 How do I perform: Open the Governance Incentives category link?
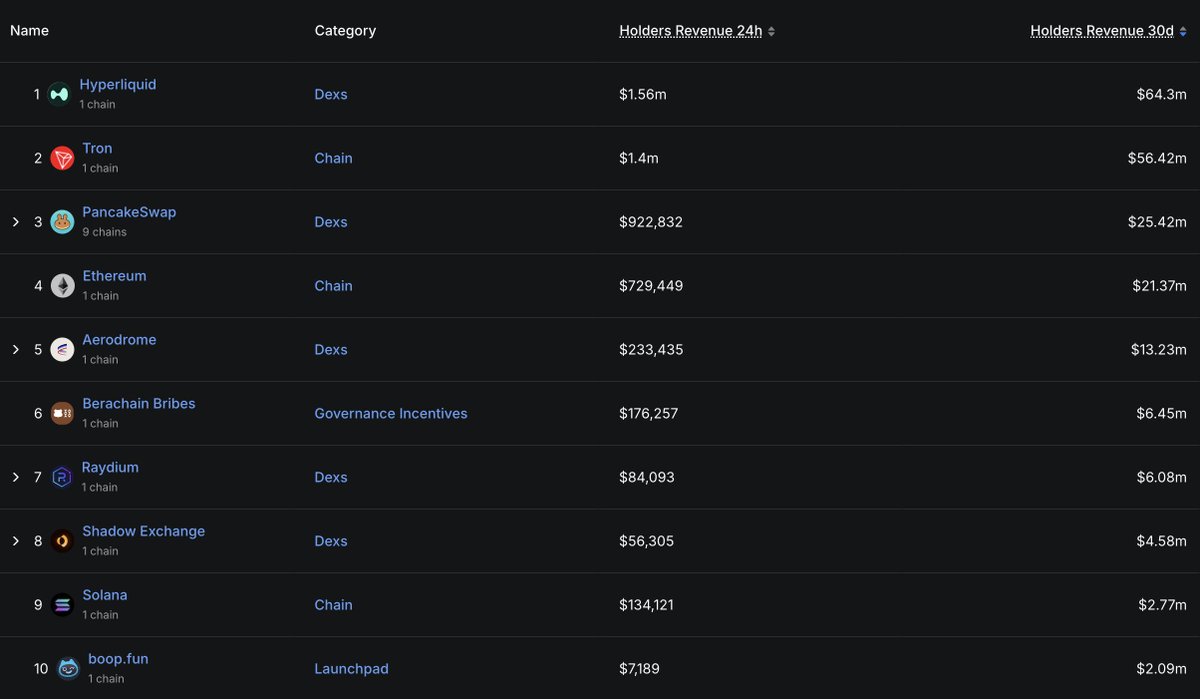[x=391, y=414]
